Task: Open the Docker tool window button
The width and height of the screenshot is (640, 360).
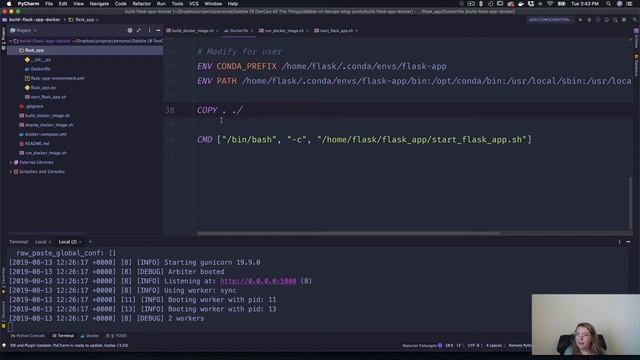Action: point(90,336)
